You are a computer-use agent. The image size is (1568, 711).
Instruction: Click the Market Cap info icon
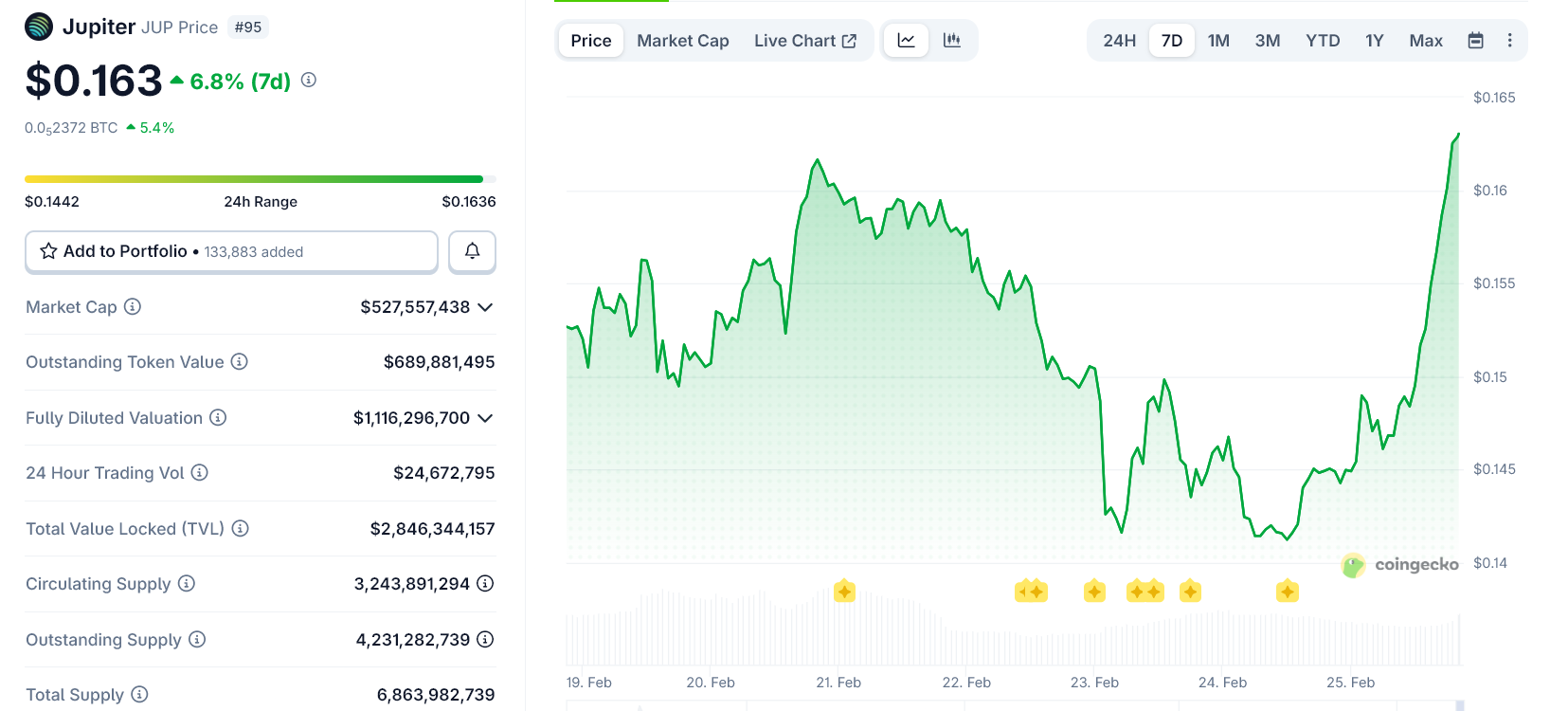133,306
